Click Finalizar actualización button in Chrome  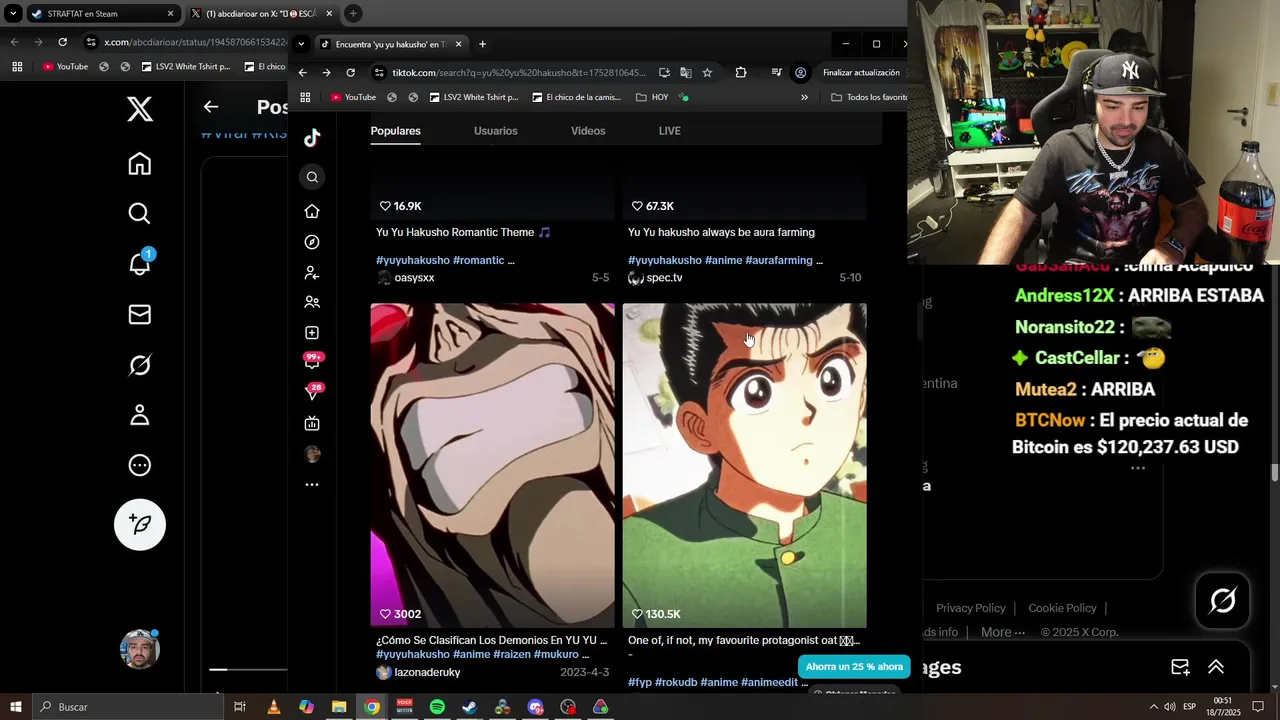pyautogui.click(x=861, y=73)
